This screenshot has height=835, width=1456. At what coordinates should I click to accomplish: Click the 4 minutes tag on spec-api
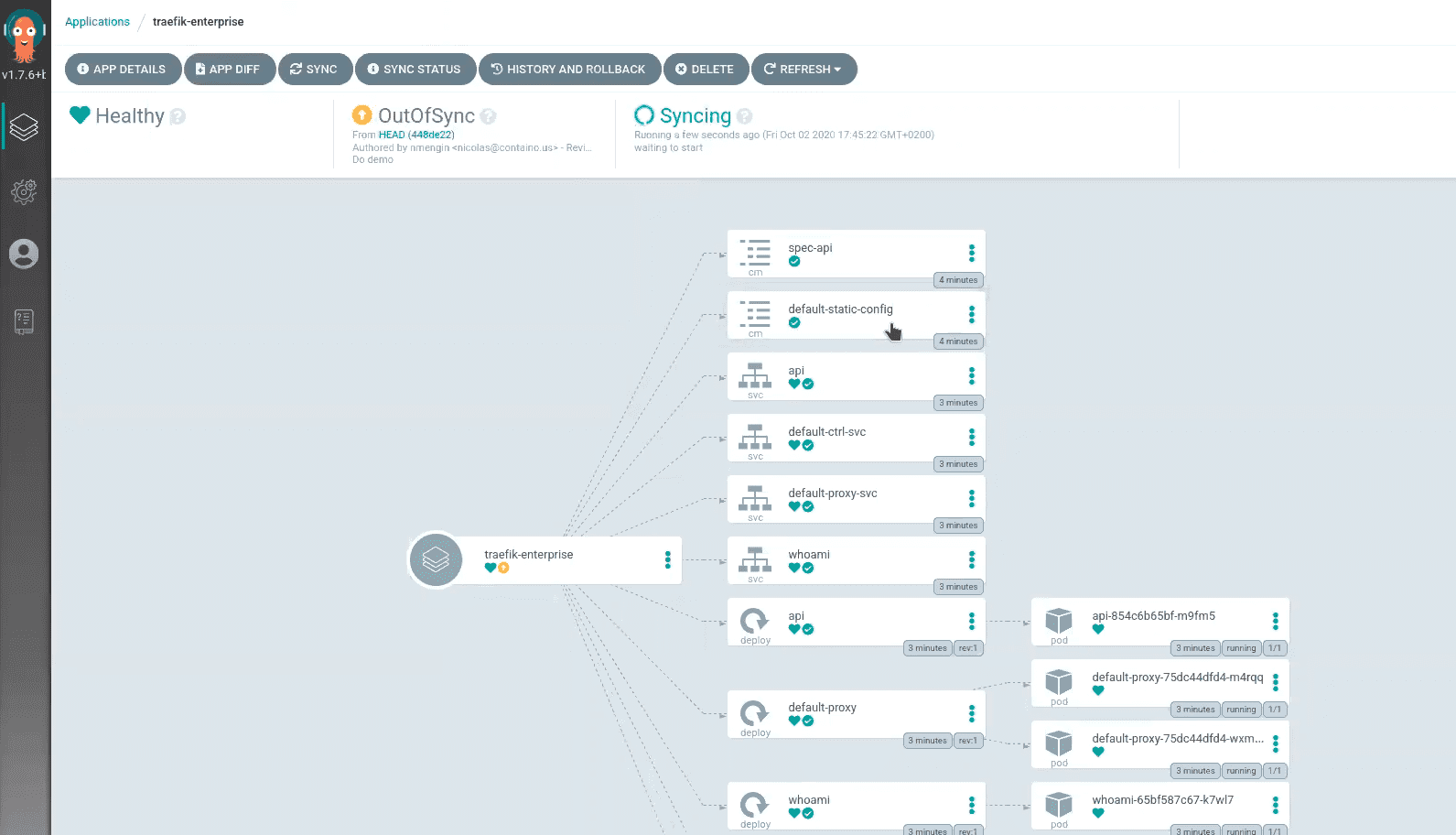pos(958,280)
